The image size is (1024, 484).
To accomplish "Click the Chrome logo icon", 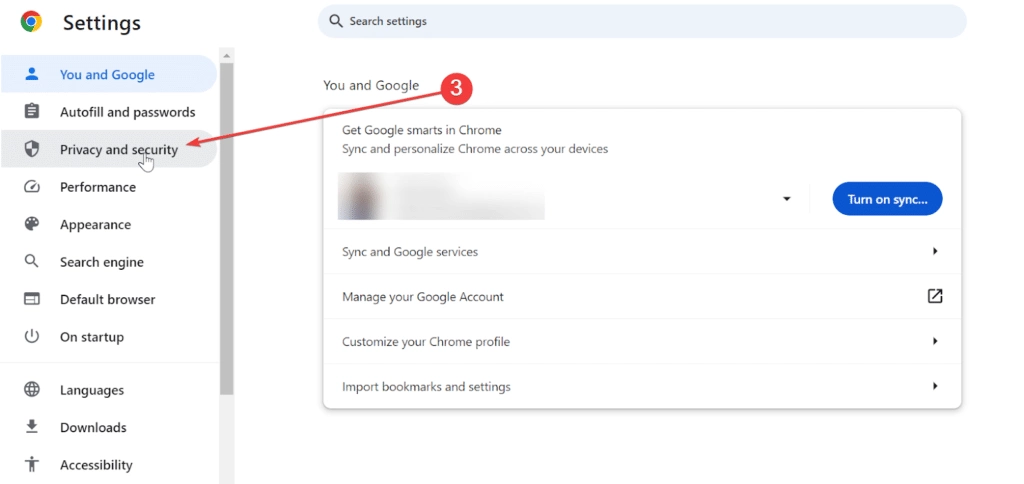I will [31, 22].
